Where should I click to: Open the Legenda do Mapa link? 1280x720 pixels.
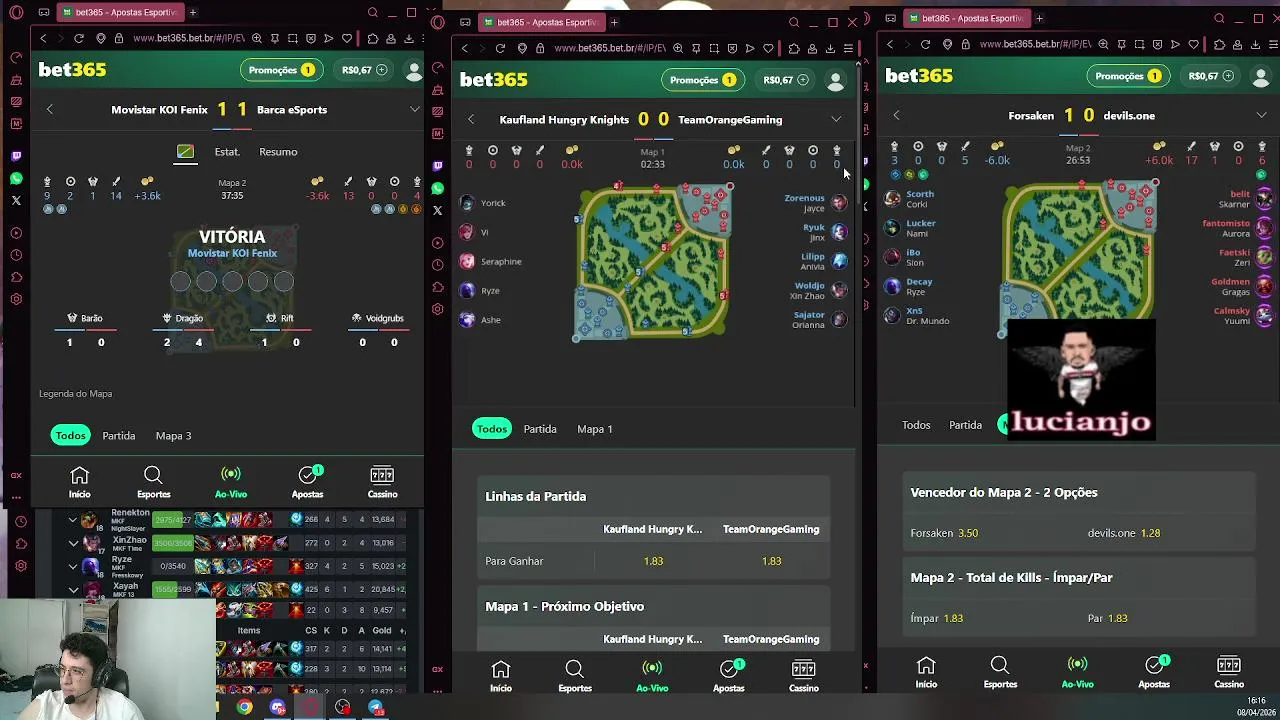pyautogui.click(x=75, y=394)
